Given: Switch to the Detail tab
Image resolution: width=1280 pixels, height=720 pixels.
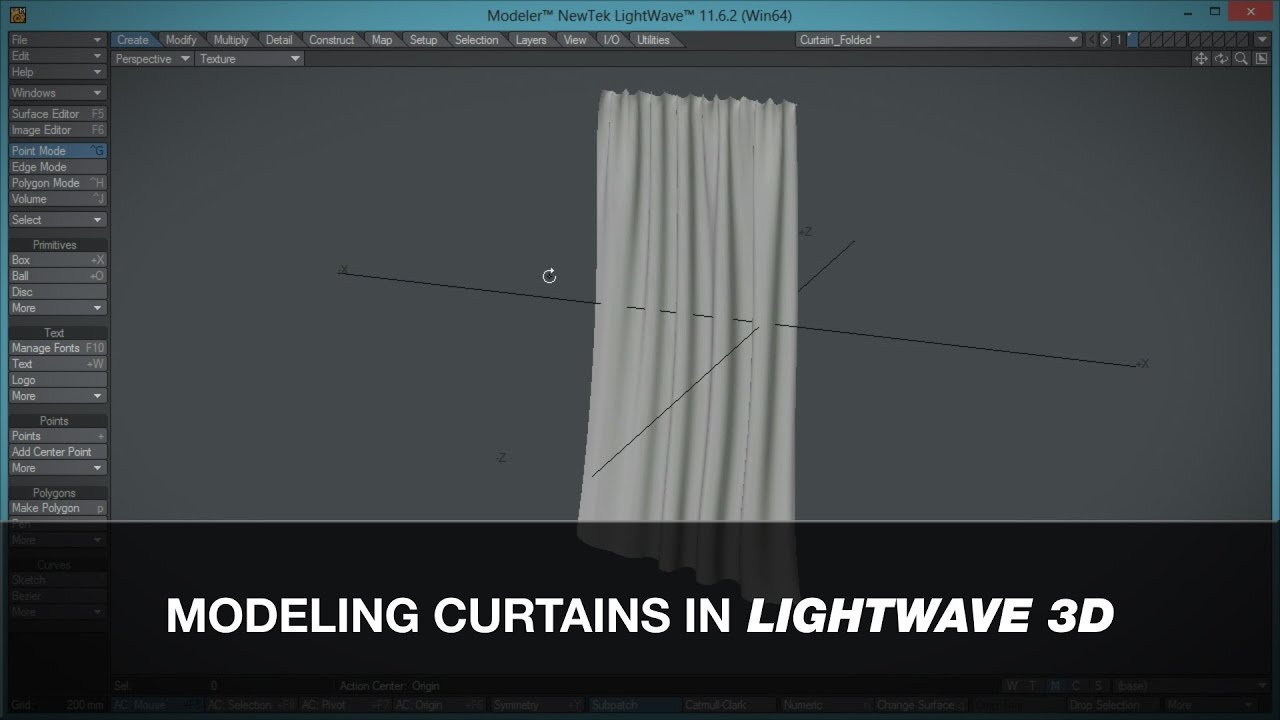Looking at the screenshot, I should point(279,40).
